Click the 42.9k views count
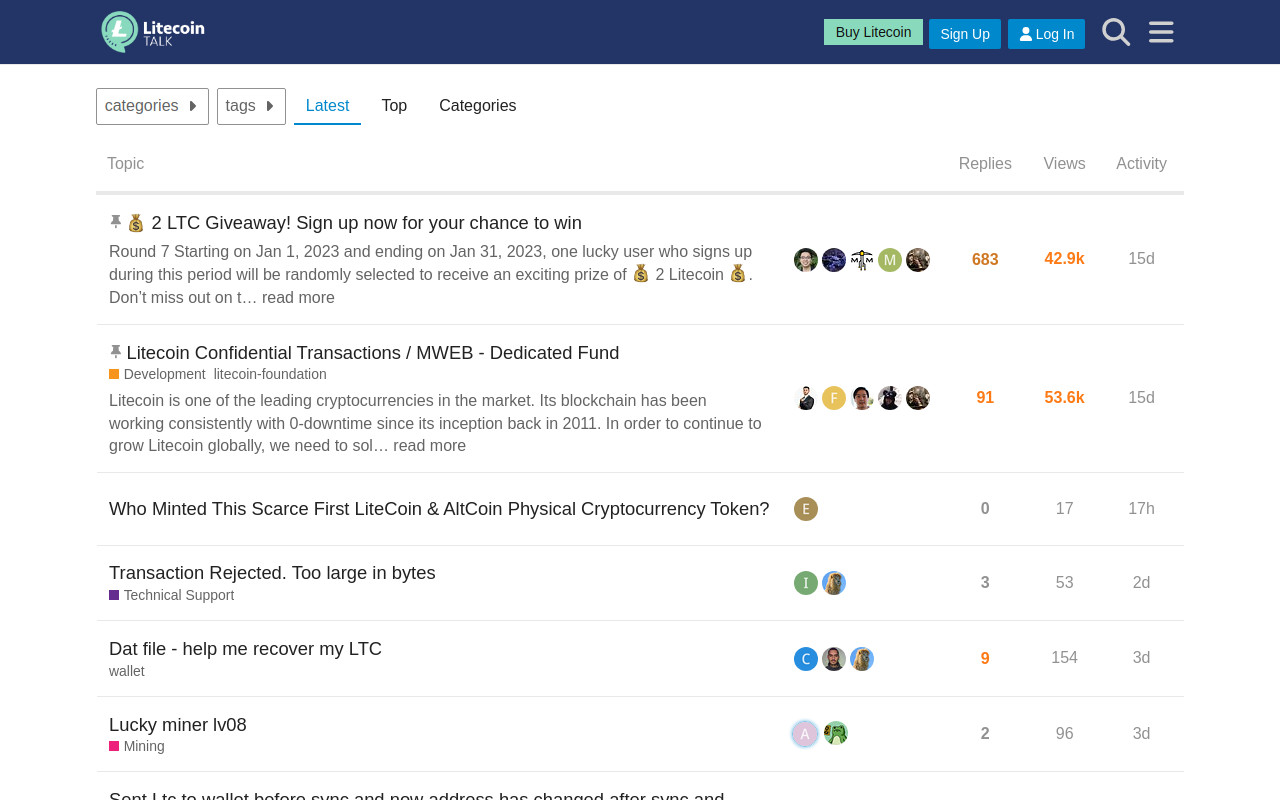Viewport: 1280px width, 800px height. tap(1064, 259)
